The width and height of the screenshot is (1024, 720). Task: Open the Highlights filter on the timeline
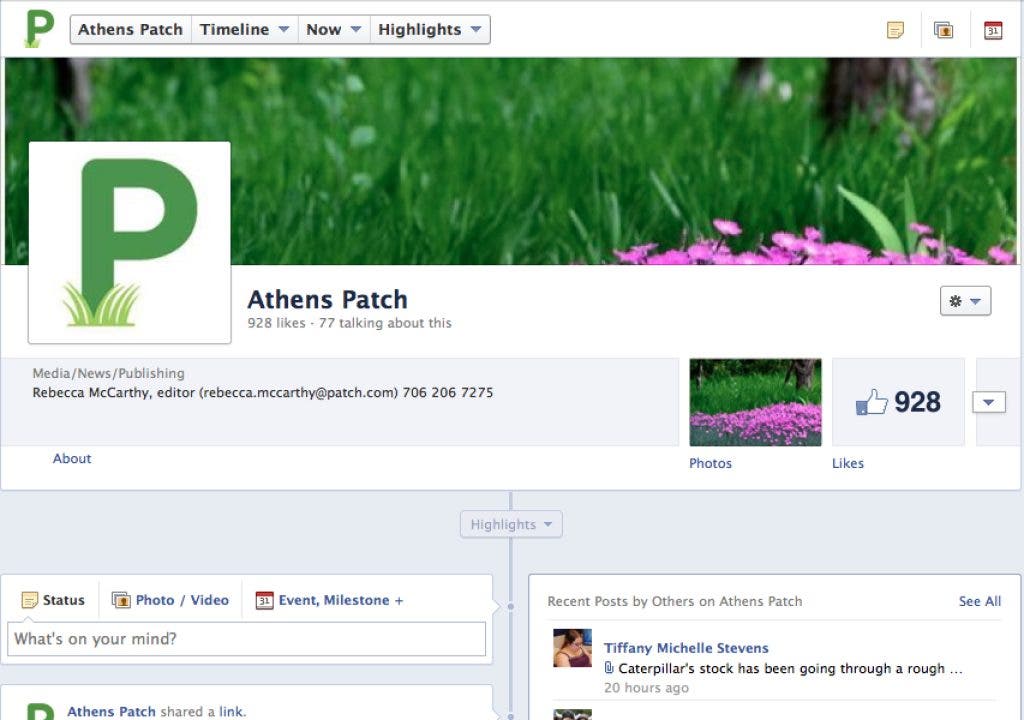[511, 525]
